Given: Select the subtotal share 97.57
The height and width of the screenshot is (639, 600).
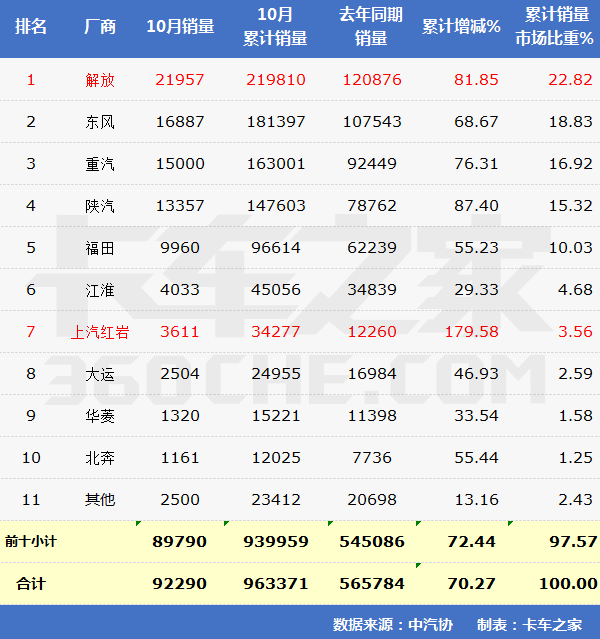Looking at the screenshot, I should (x=573, y=542).
